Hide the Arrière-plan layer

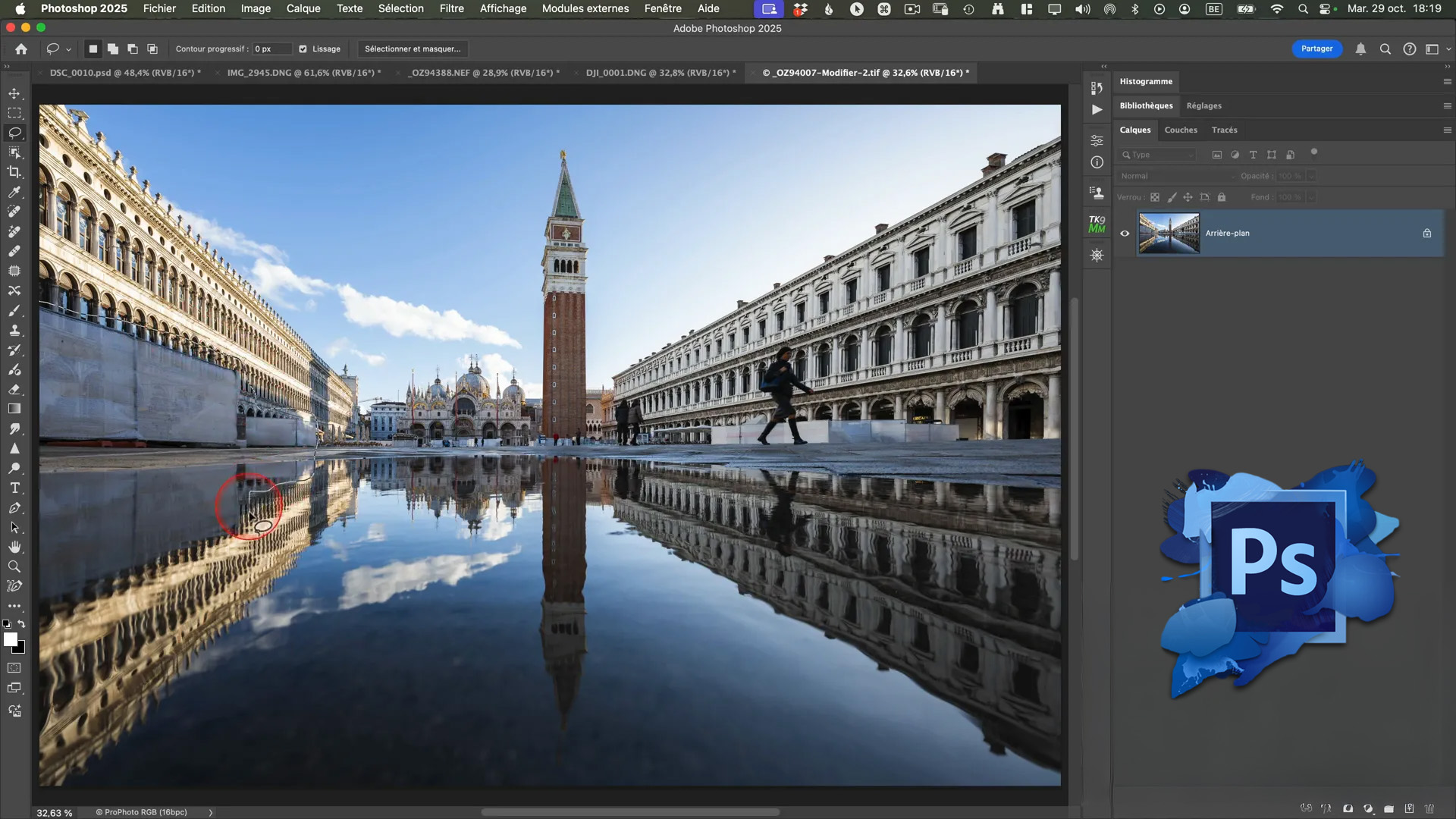tap(1125, 233)
